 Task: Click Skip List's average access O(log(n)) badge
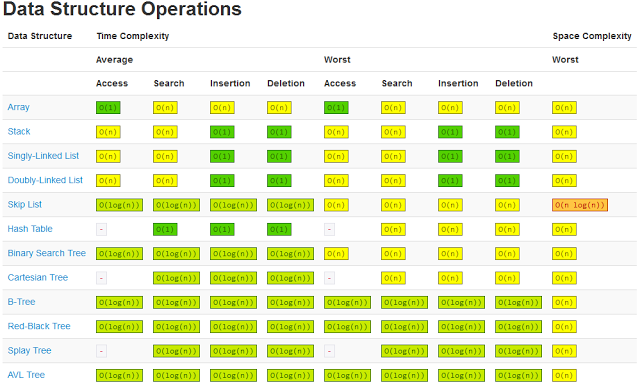click(119, 205)
